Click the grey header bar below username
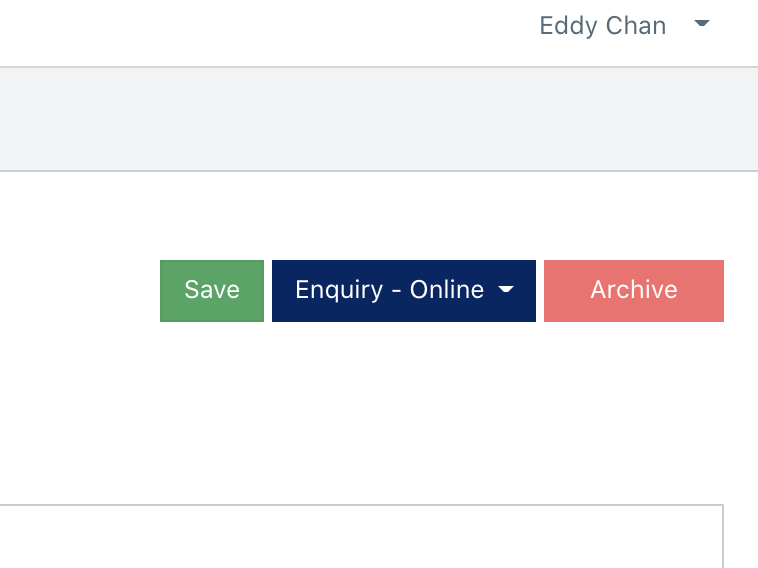Viewport: 758px width, 568px height. pyautogui.click(x=378, y=119)
